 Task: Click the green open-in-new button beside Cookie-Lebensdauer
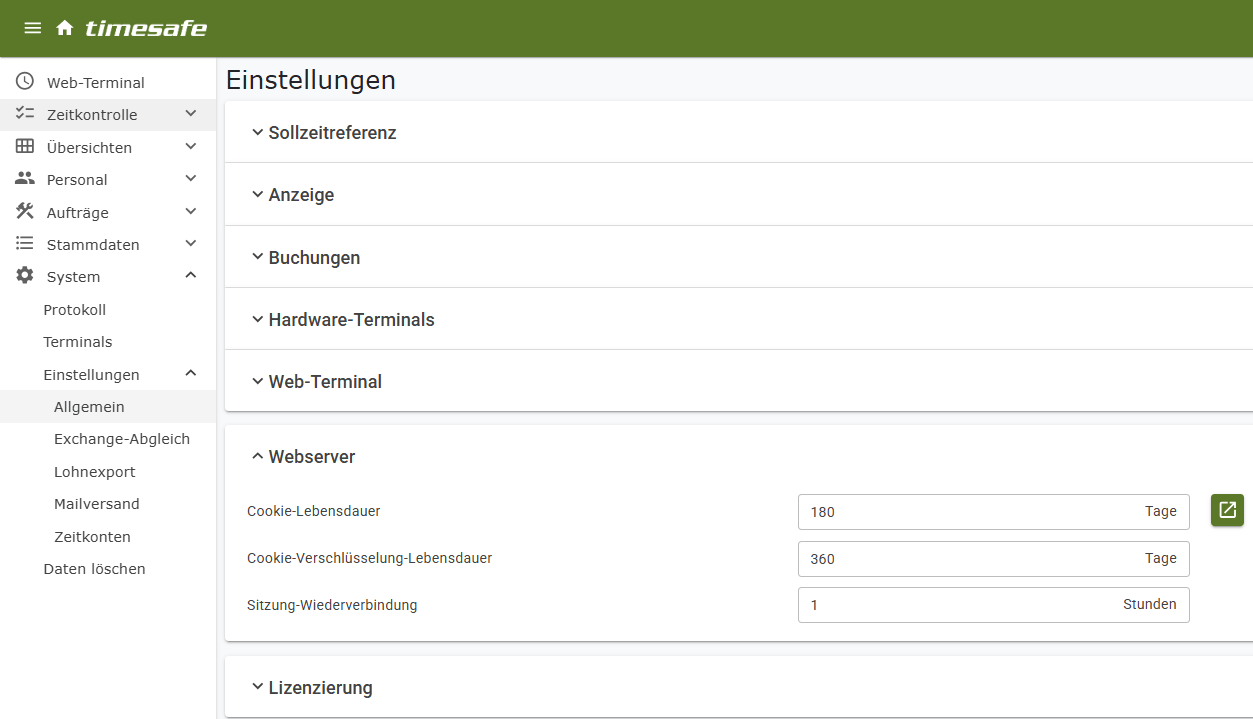tap(1227, 510)
